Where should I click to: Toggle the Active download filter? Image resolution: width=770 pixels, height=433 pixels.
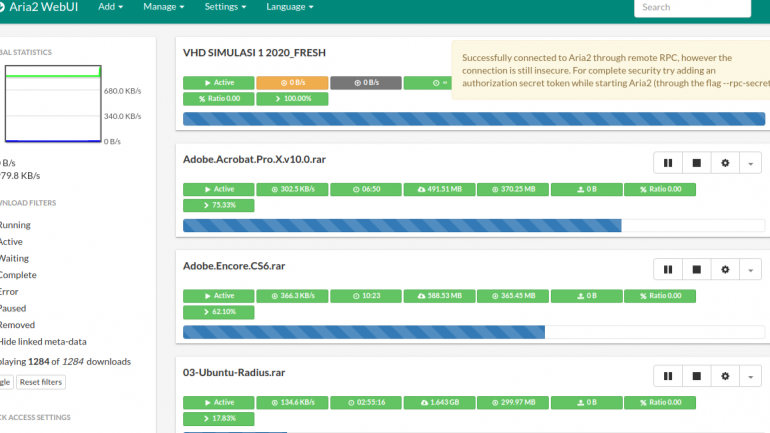[11, 242]
